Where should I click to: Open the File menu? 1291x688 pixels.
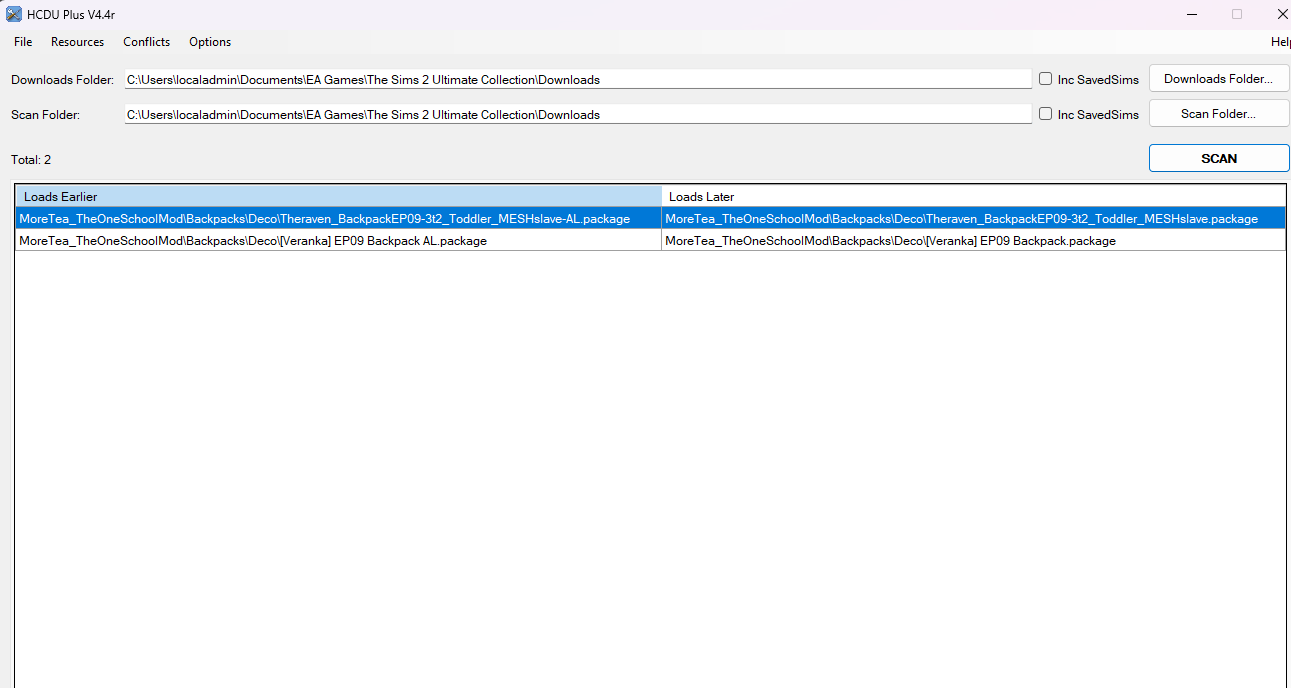click(22, 42)
